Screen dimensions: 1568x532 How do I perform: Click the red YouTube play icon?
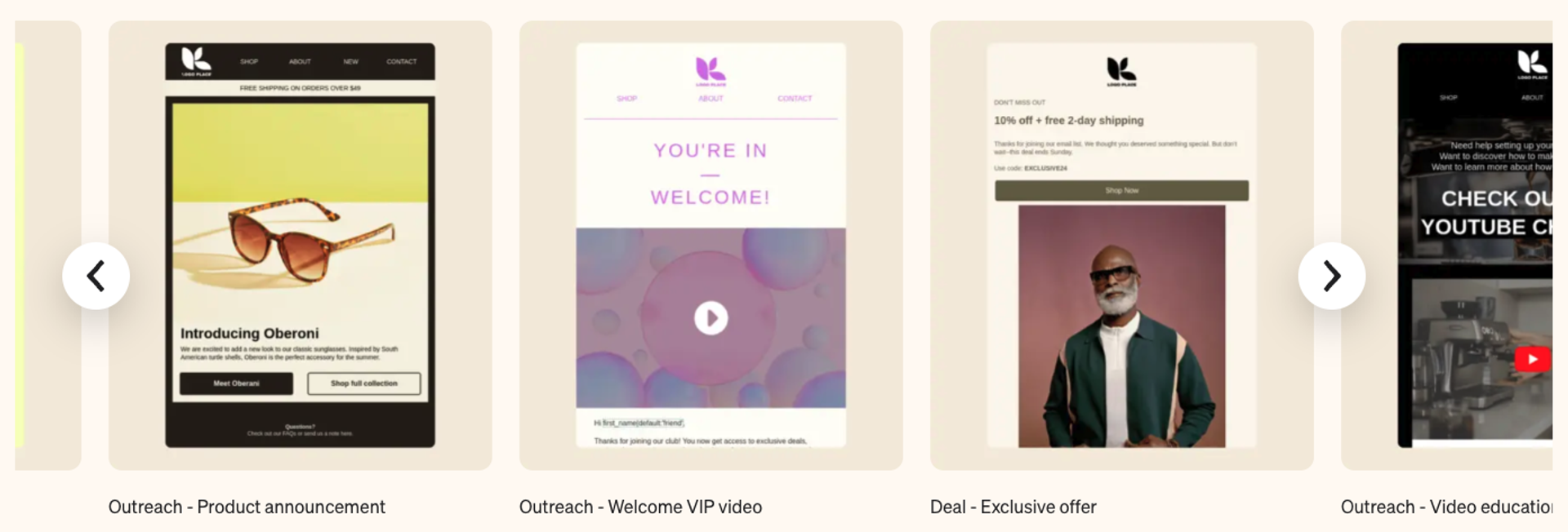coord(1532,359)
